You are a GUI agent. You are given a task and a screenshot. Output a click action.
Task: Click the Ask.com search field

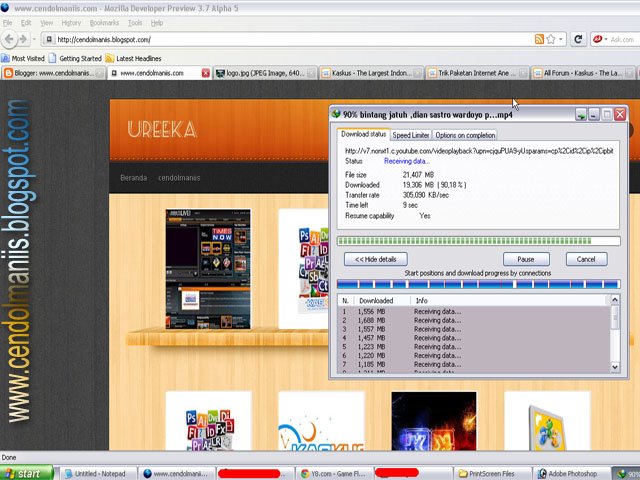click(x=624, y=39)
